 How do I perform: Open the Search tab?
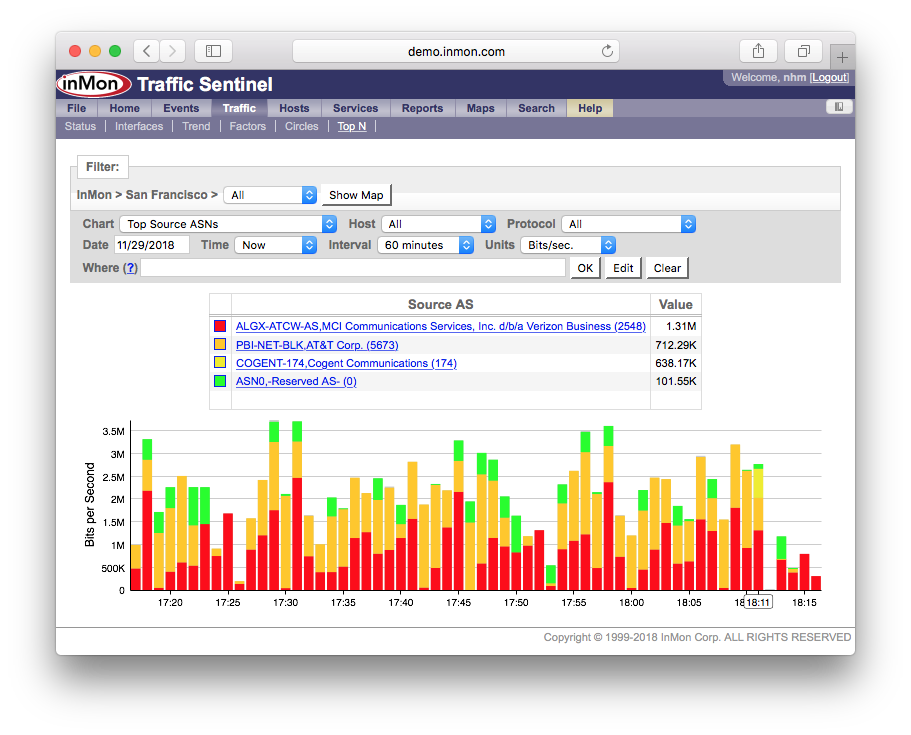(536, 108)
